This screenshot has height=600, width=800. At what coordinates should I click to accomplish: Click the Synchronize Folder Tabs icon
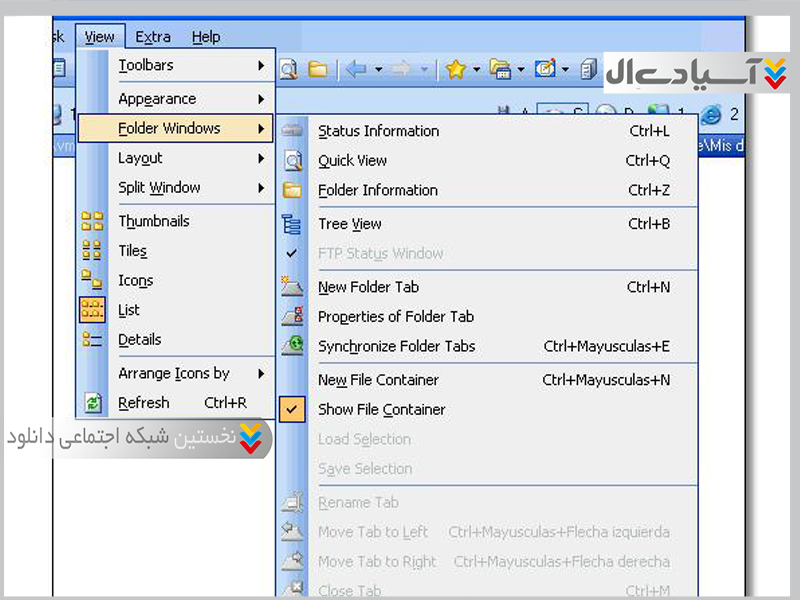[292, 346]
